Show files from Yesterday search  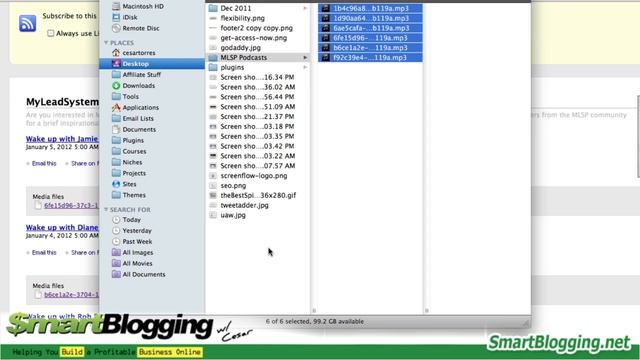point(137,231)
